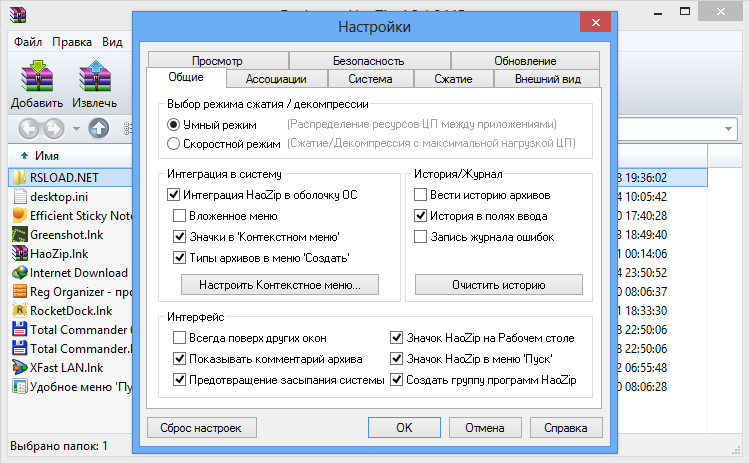Toggle История в полях ввода checkbox
Viewport: 750px width, 464px height.
click(x=420, y=216)
